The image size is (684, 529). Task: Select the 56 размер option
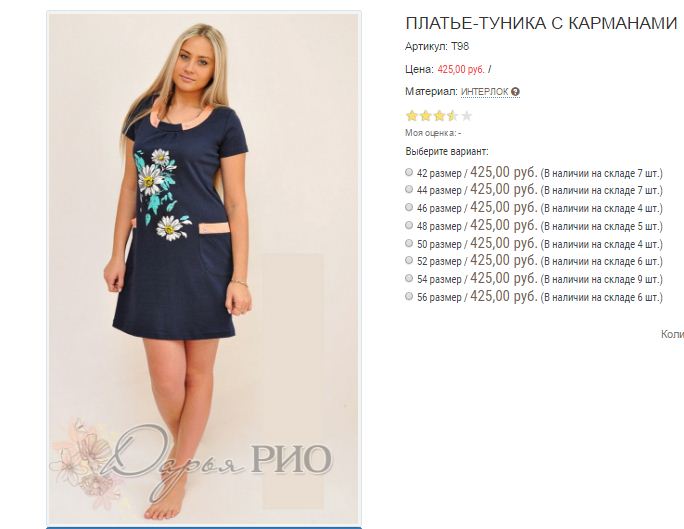pos(409,296)
